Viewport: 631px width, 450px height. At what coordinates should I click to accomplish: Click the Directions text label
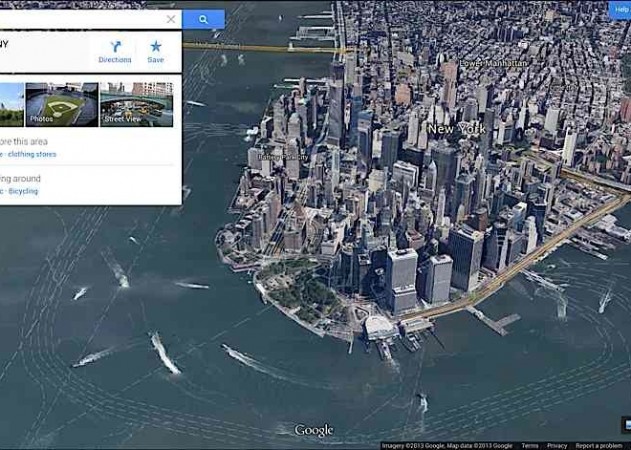(115, 60)
